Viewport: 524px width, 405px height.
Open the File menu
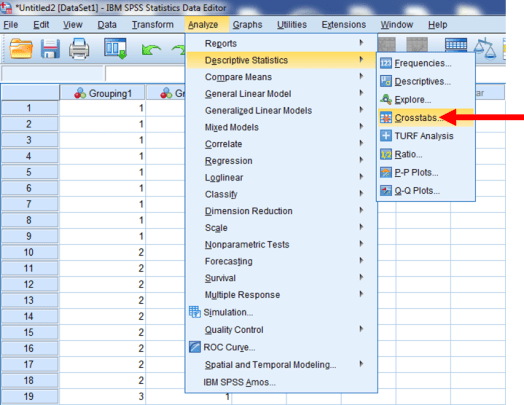[10, 25]
